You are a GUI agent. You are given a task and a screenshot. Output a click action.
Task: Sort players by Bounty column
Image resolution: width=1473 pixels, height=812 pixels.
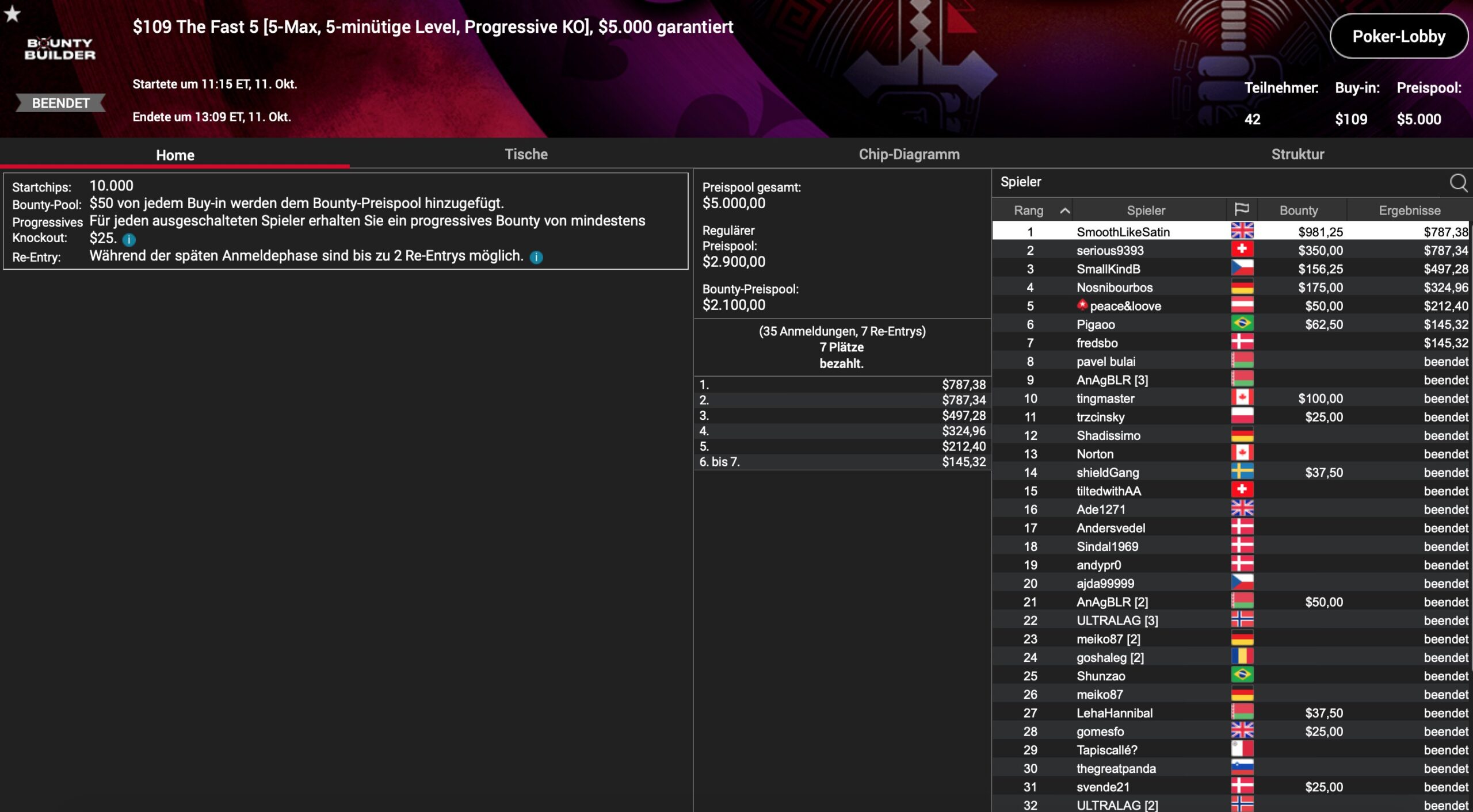tap(1298, 210)
